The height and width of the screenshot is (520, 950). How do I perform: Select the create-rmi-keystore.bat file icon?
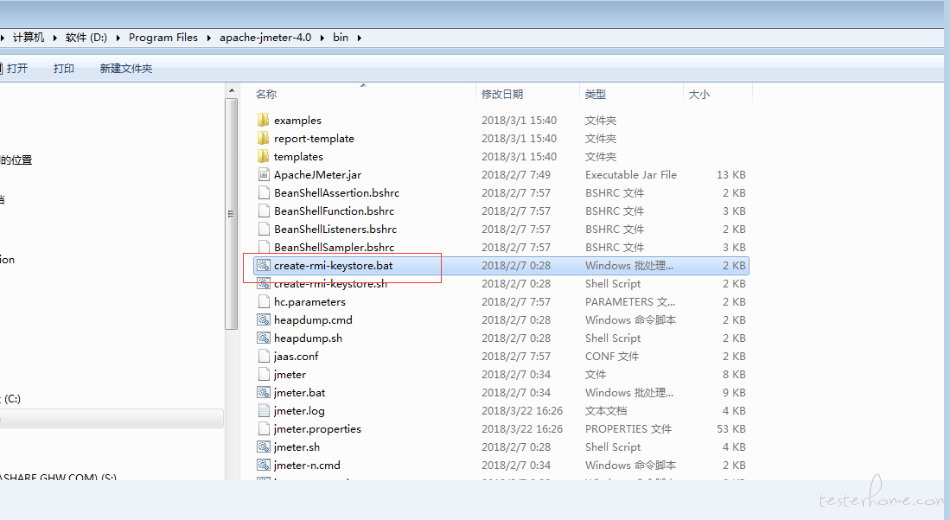(x=264, y=266)
